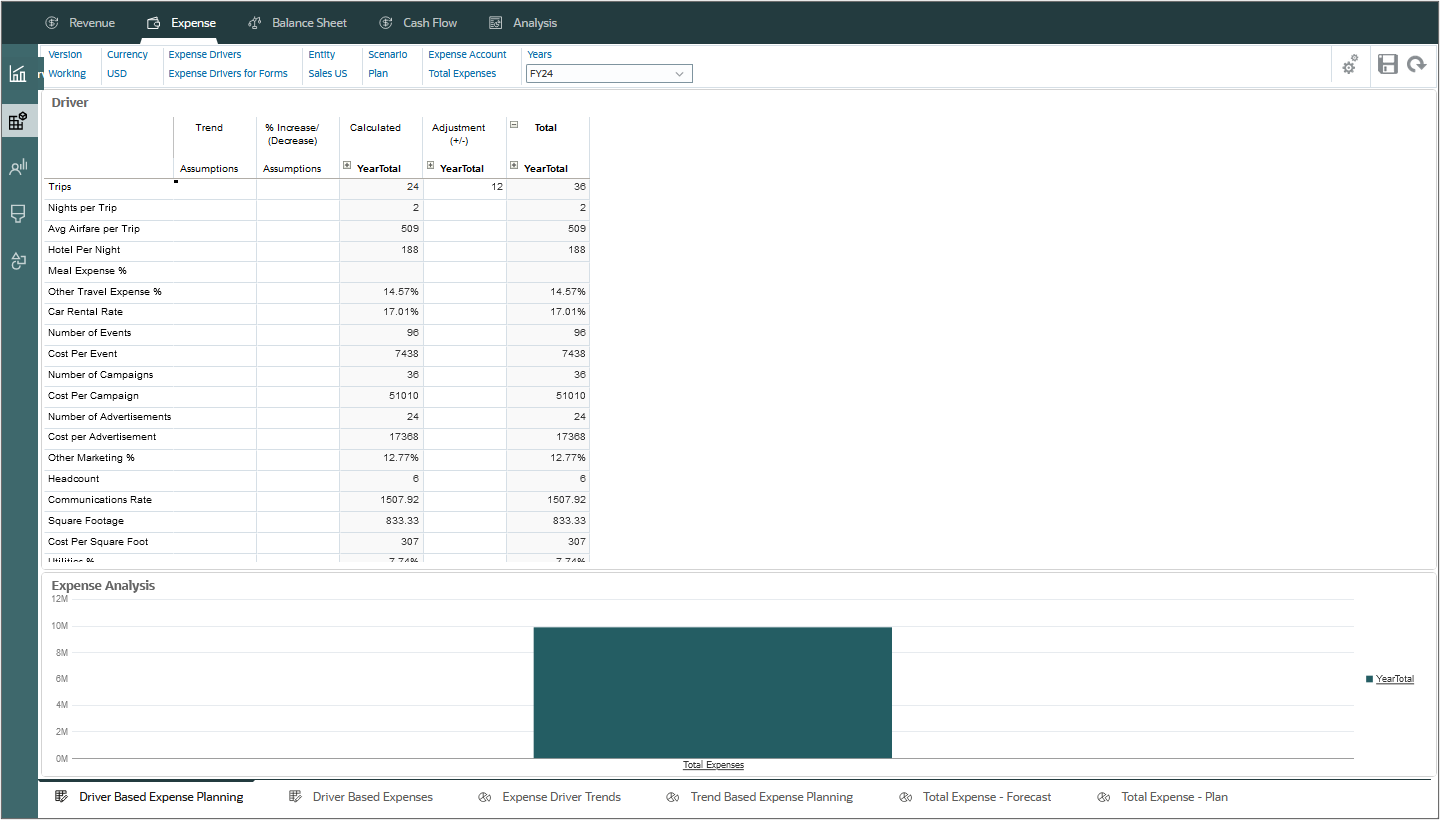Open the Actions settings gear in the toolbar

[1349, 65]
